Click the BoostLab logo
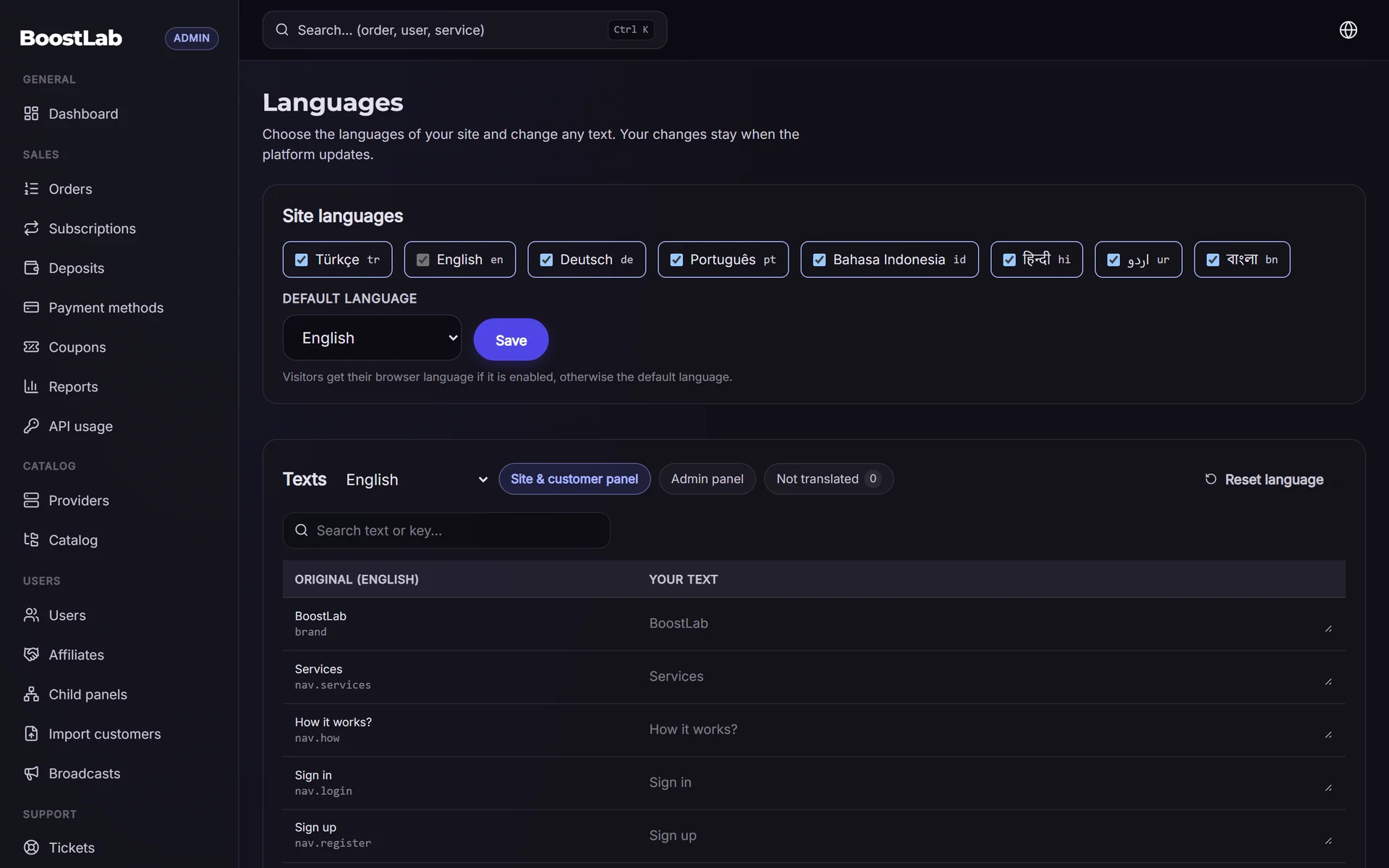This screenshot has width=1389, height=868. [71, 38]
